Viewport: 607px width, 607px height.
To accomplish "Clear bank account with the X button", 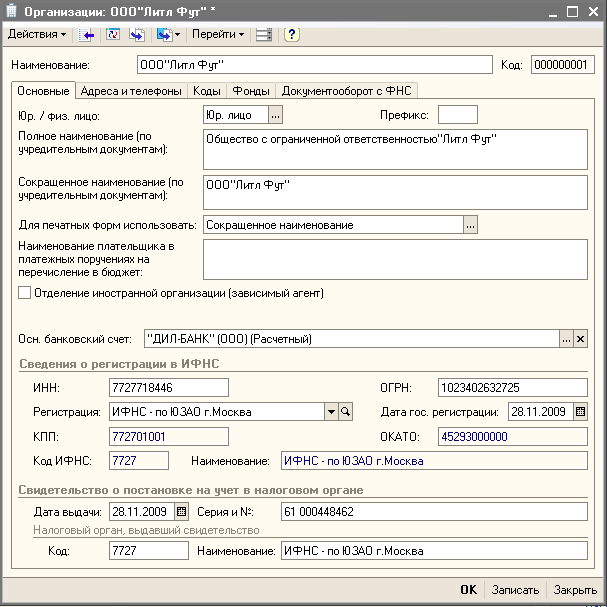I will click(x=580, y=339).
